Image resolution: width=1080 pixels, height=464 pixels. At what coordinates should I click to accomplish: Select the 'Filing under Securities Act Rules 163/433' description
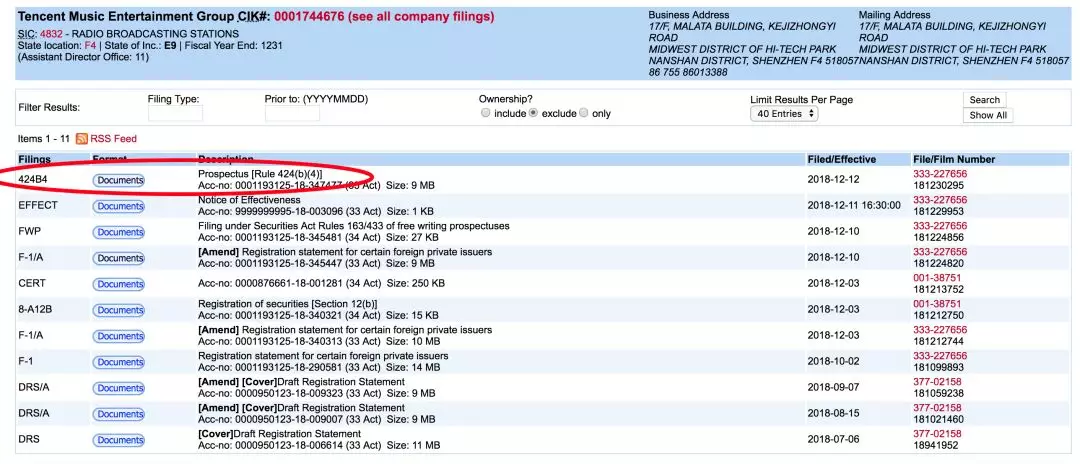(x=354, y=226)
